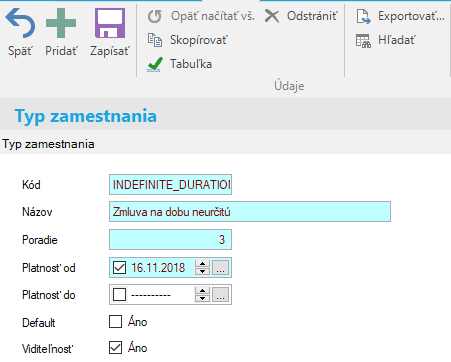Tick the Default Áno checkbox
The image size is (451, 362).
(116, 322)
